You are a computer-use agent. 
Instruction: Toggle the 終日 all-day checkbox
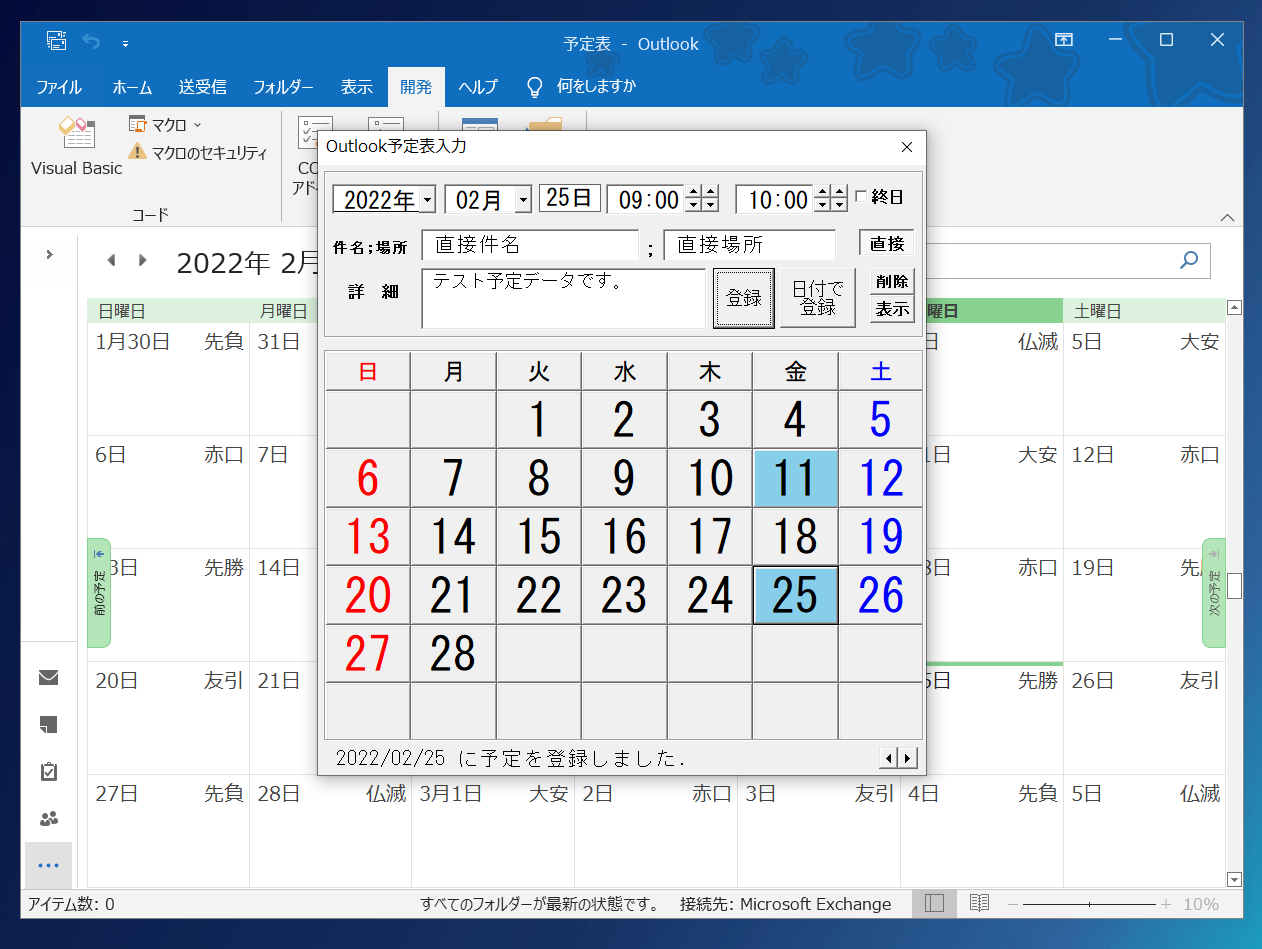point(861,197)
